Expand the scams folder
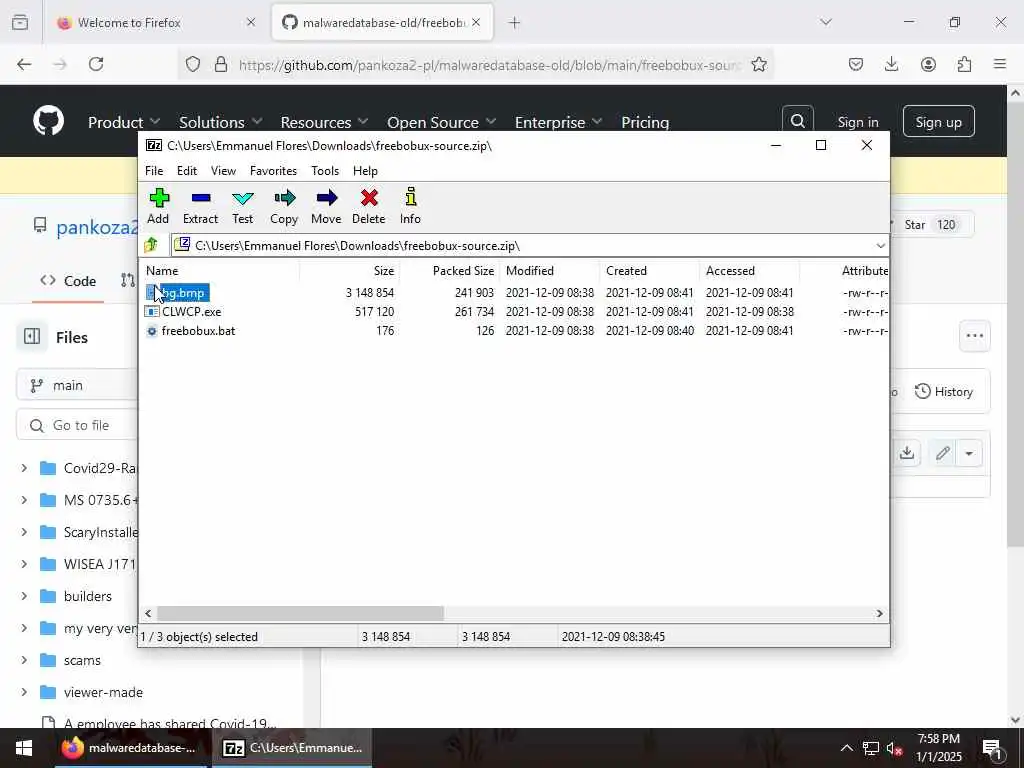1024x768 pixels. [x=24, y=660]
